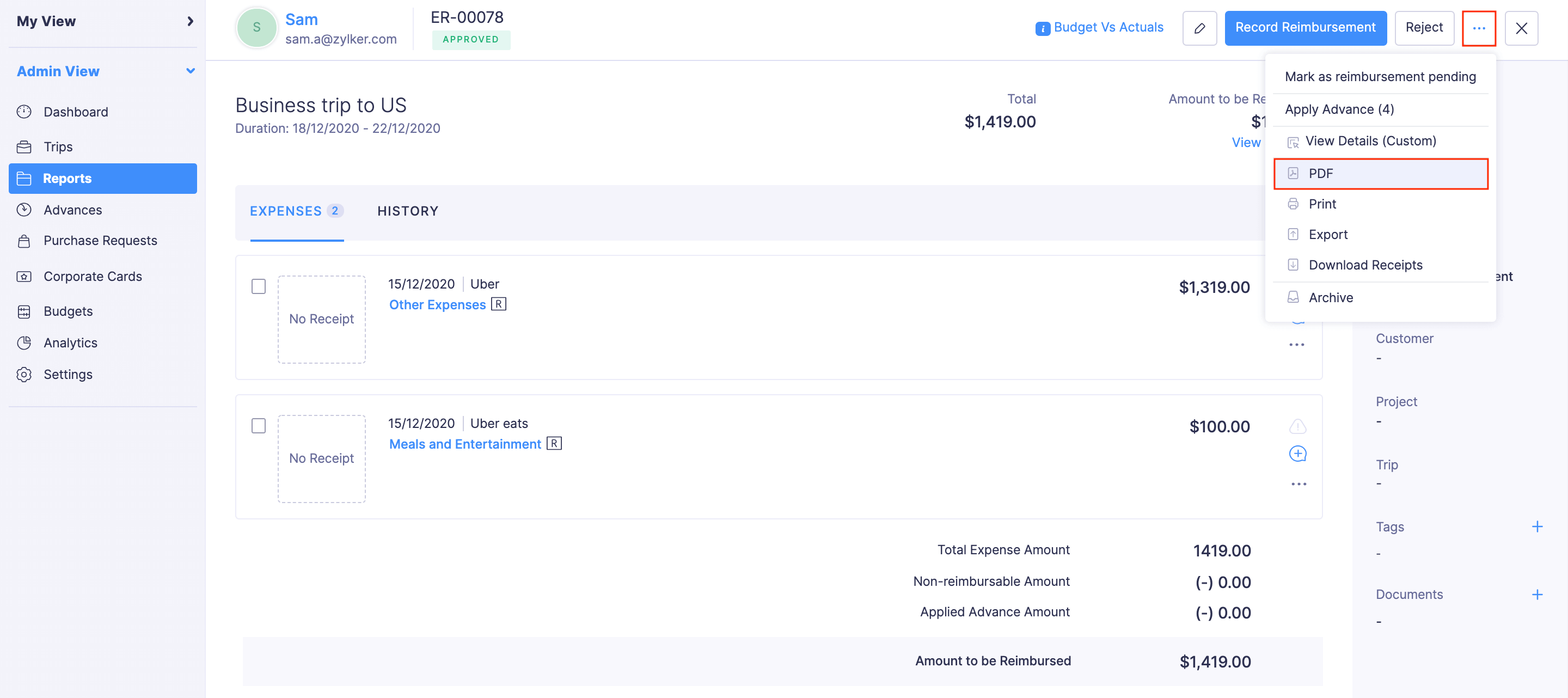This screenshot has height=698, width=1568.
Task: Click the circled plus icon on Uber eats row
Action: [1298, 453]
